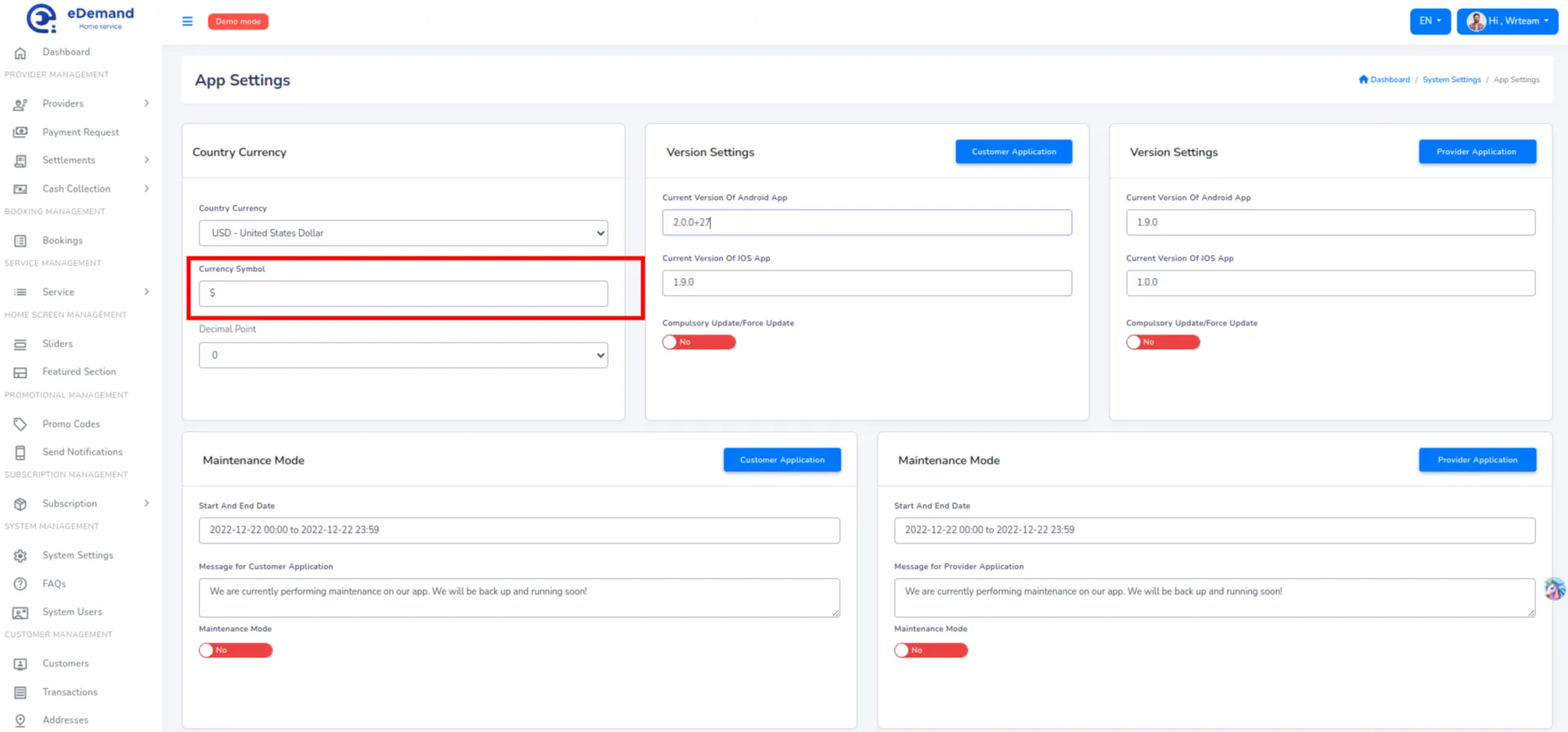Open Send Notifications in the sidebar
Image resolution: width=1568 pixels, height=732 pixels.
(x=82, y=452)
